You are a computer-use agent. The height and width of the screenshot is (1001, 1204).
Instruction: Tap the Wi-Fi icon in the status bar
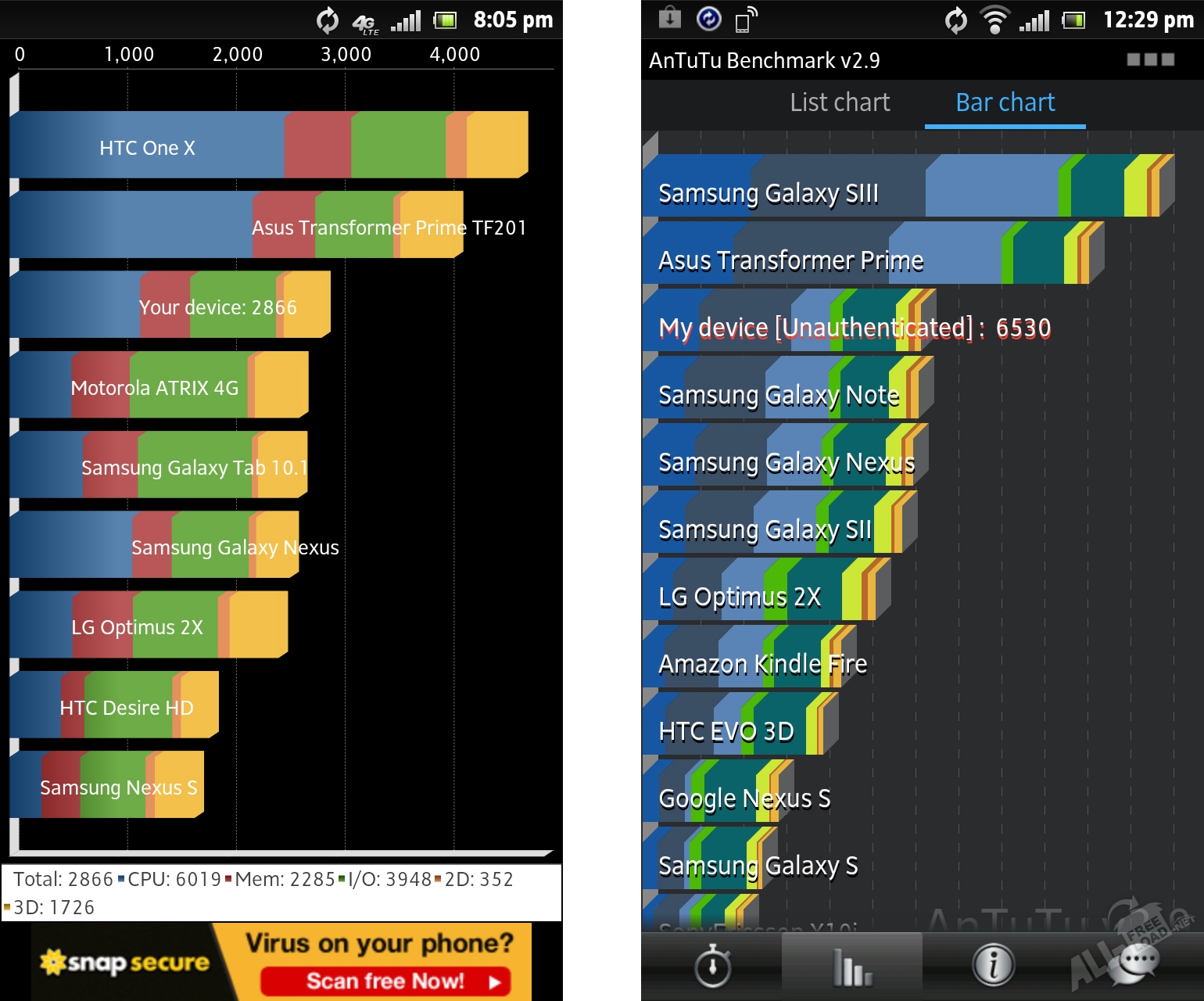[x=994, y=20]
